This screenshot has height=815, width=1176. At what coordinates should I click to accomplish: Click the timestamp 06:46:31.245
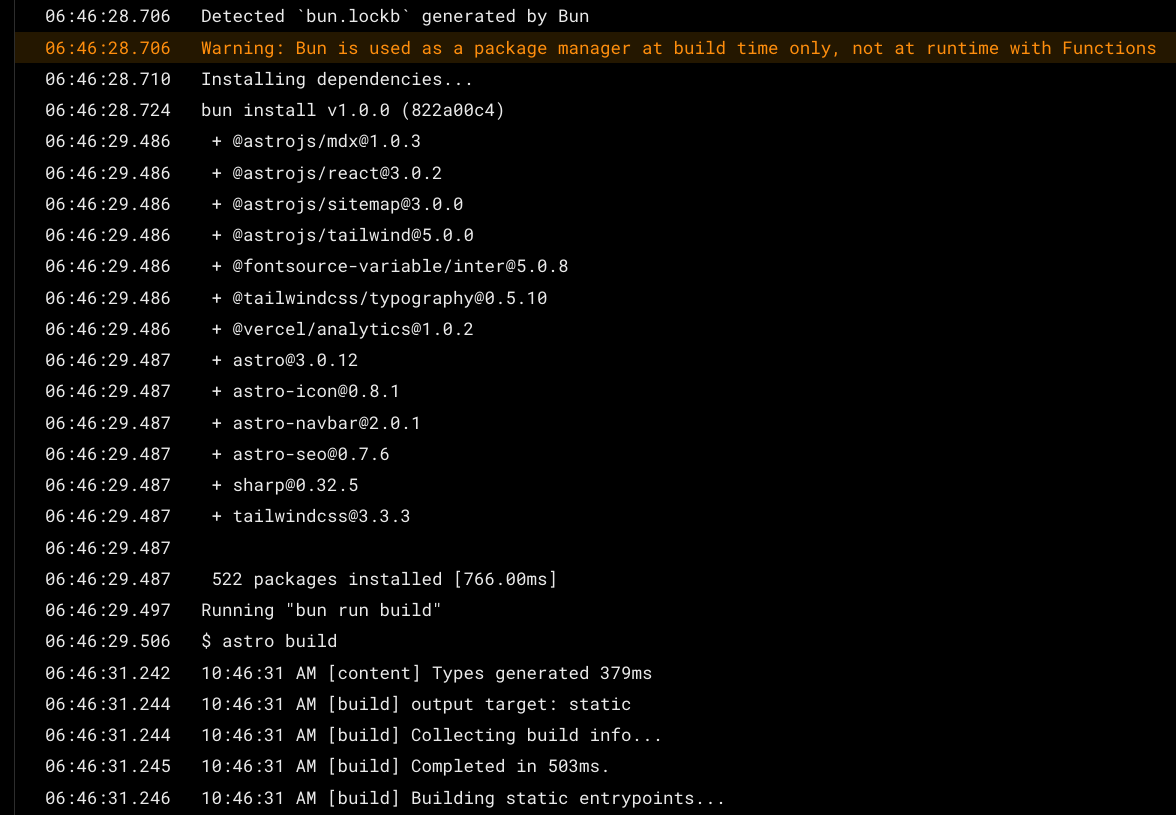[108, 766]
